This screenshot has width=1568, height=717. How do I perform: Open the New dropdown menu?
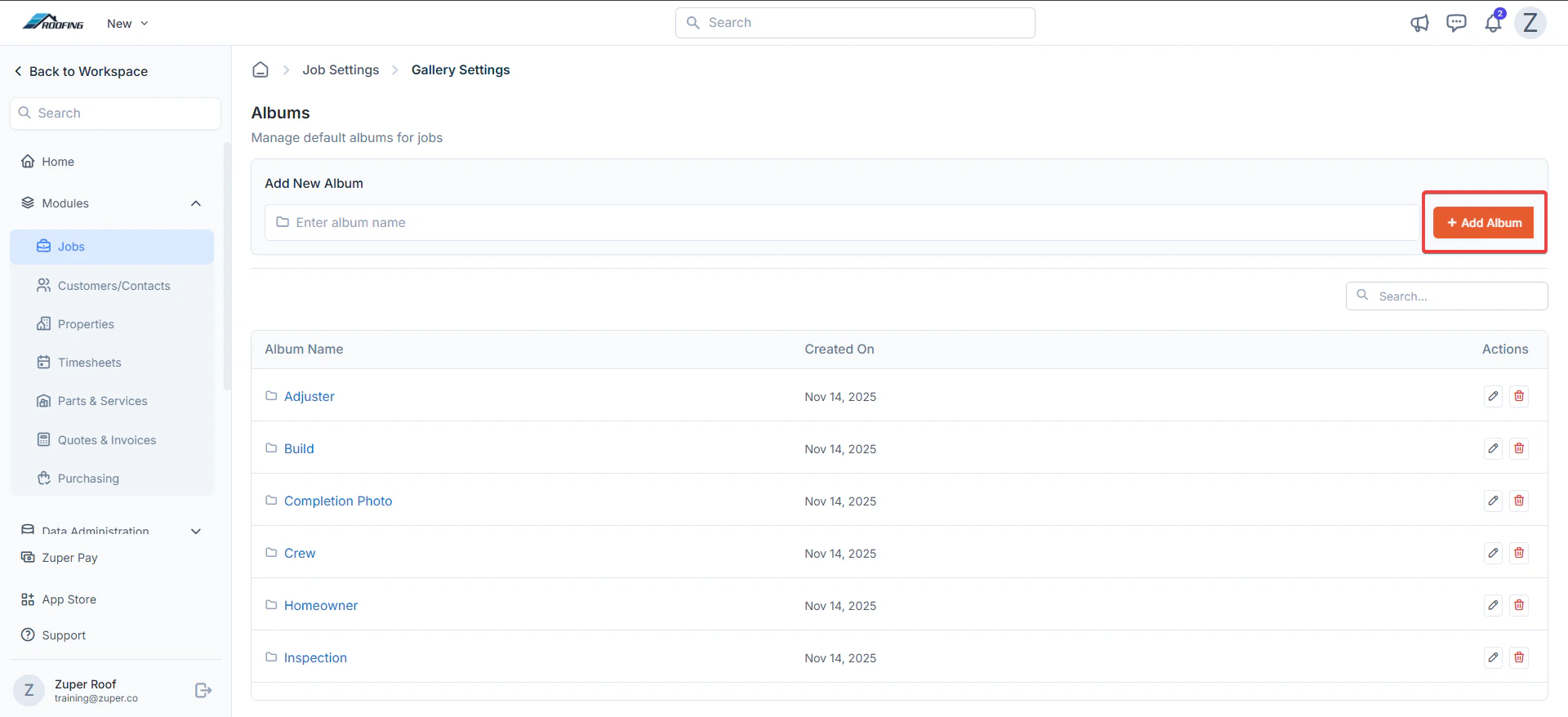[127, 24]
